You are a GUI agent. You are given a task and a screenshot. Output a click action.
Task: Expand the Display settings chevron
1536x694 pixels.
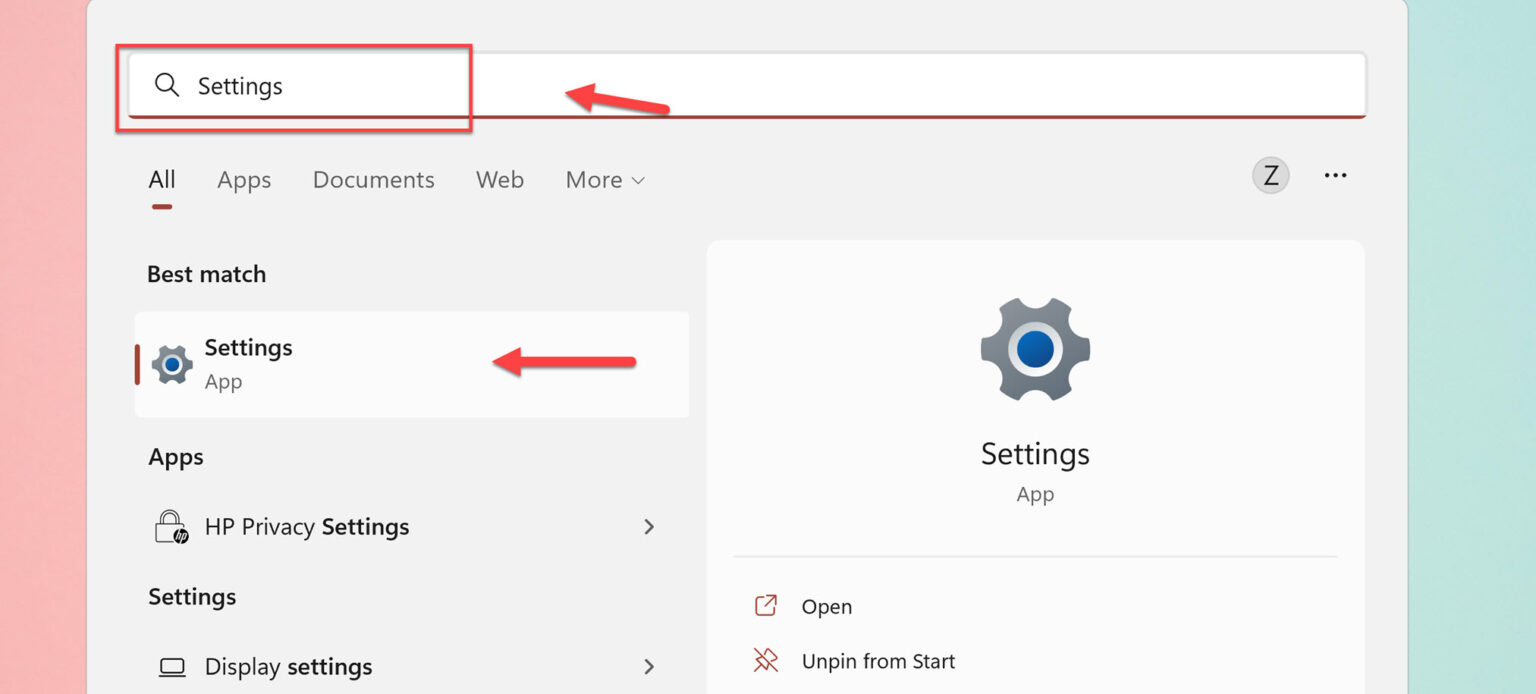[649, 666]
